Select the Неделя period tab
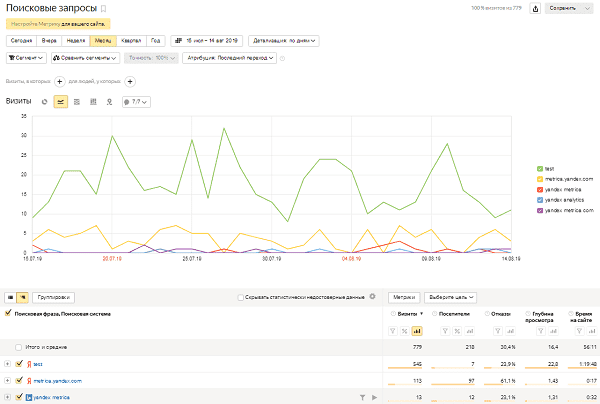 [75, 41]
